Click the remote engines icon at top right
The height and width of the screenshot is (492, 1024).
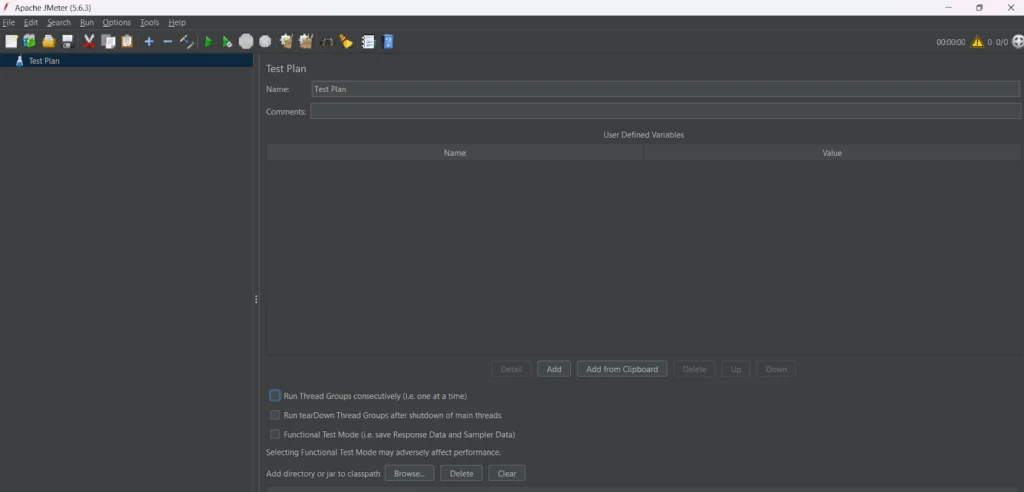click(1017, 42)
